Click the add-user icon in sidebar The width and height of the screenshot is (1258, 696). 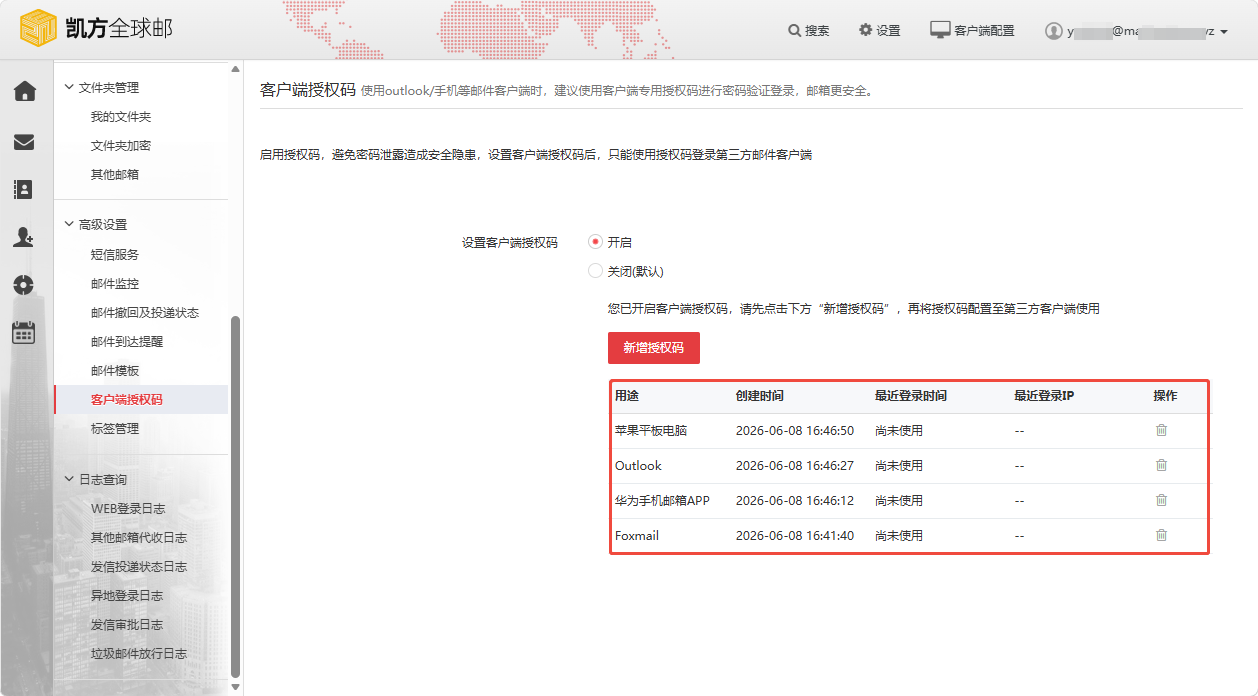[x=24, y=237]
